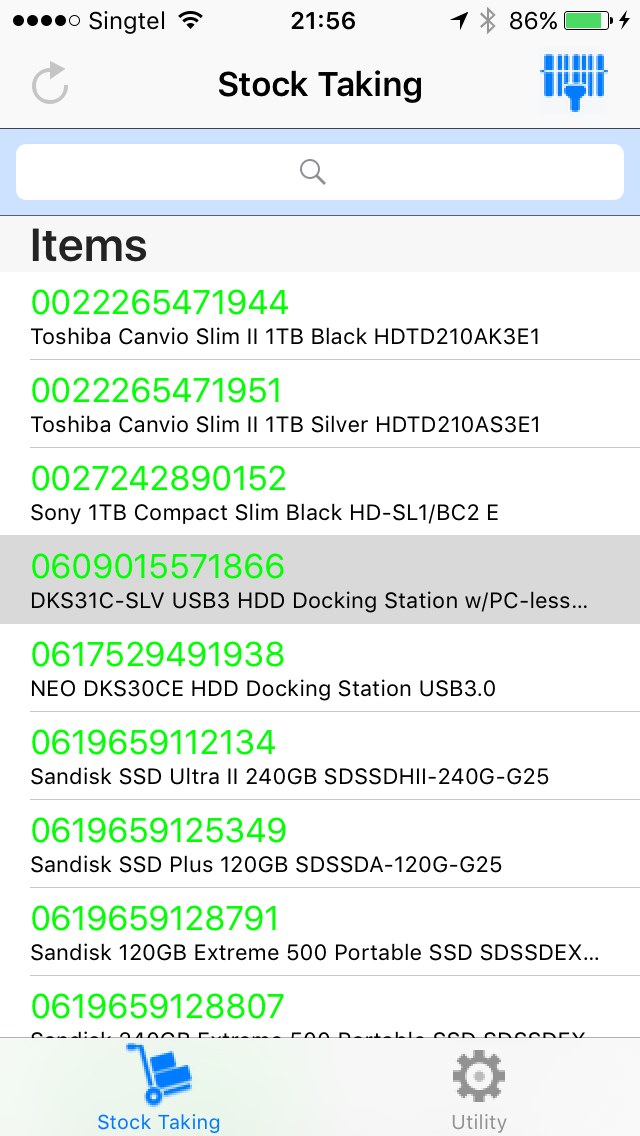Tap the magnifier icon in search bar
This screenshot has width=640, height=1136.
pyautogui.click(x=313, y=172)
